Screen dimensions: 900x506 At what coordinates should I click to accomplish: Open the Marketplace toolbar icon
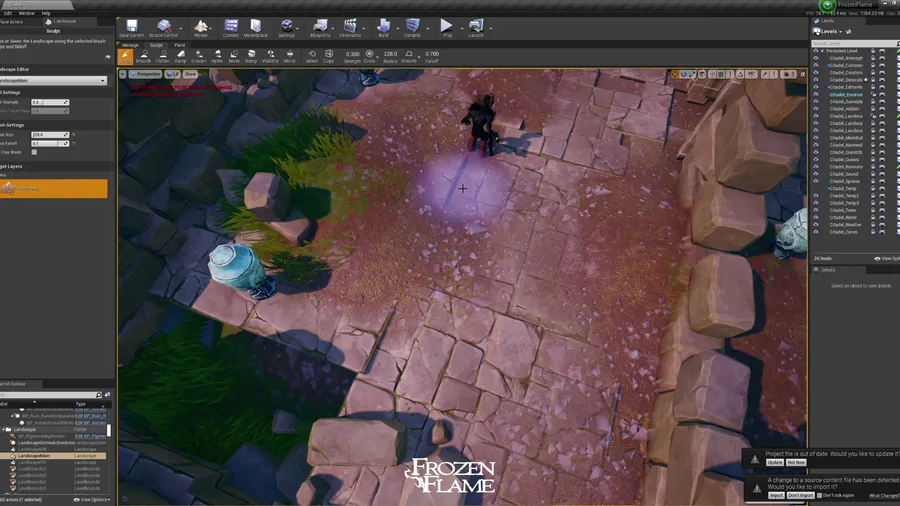(255, 28)
